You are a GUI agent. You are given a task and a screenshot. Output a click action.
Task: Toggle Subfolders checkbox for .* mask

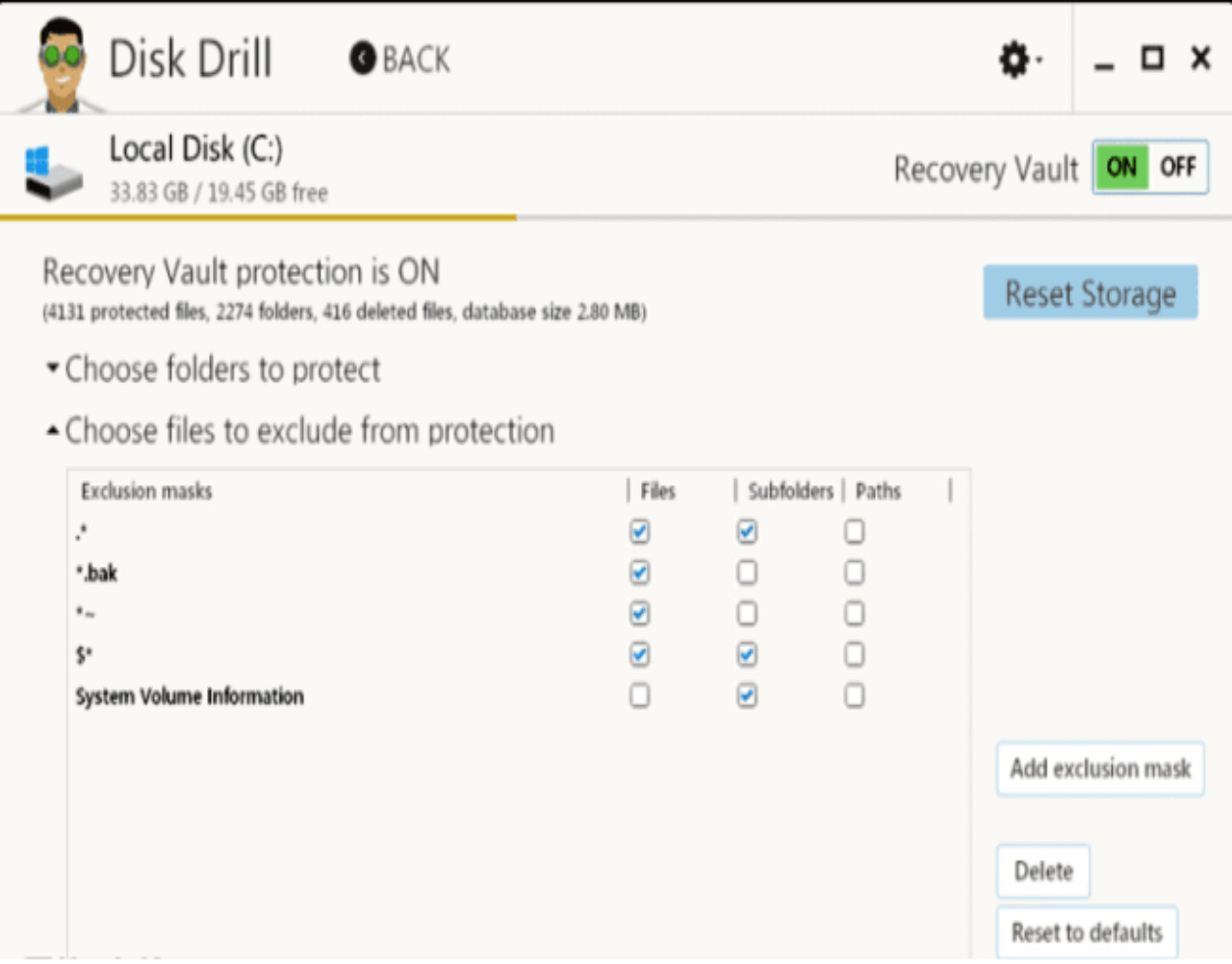tap(747, 532)
